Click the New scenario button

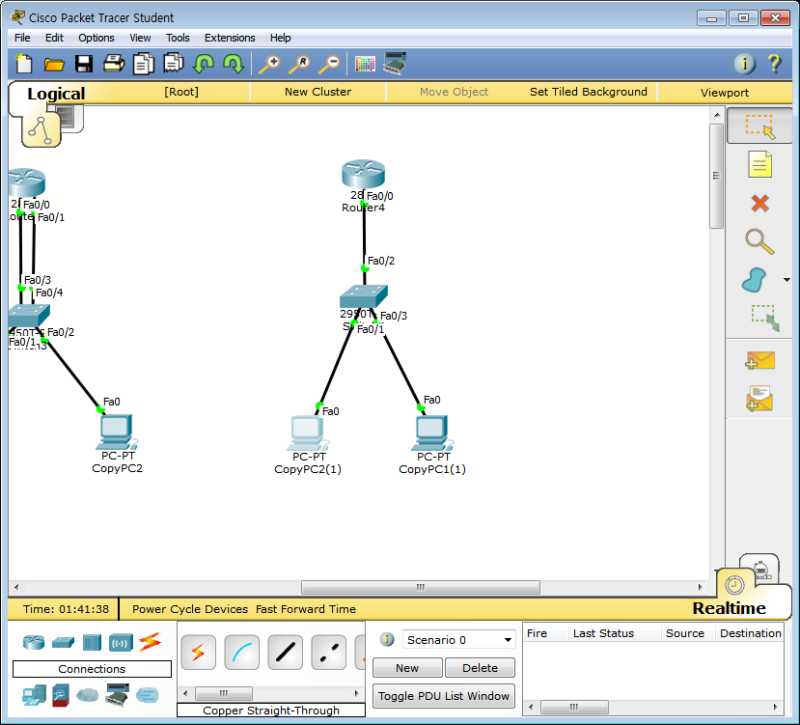[x=407, y=668]
